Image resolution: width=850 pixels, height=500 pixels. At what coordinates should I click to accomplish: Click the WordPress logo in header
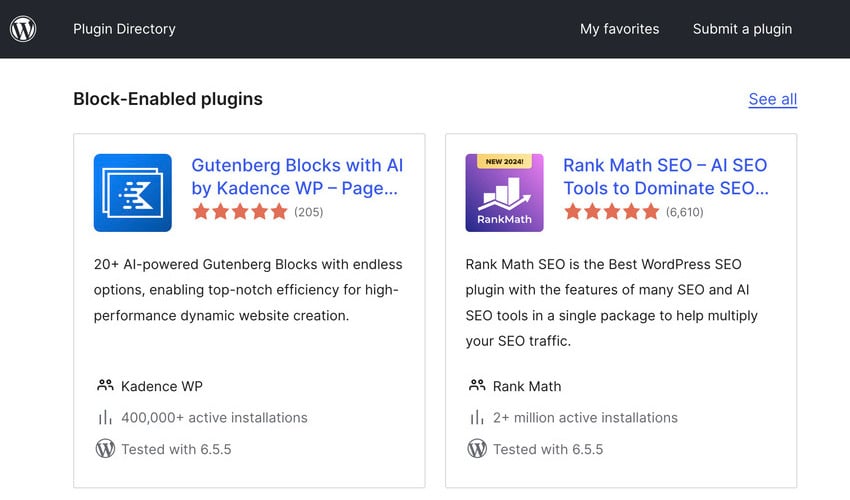click(x=23, y=29)
